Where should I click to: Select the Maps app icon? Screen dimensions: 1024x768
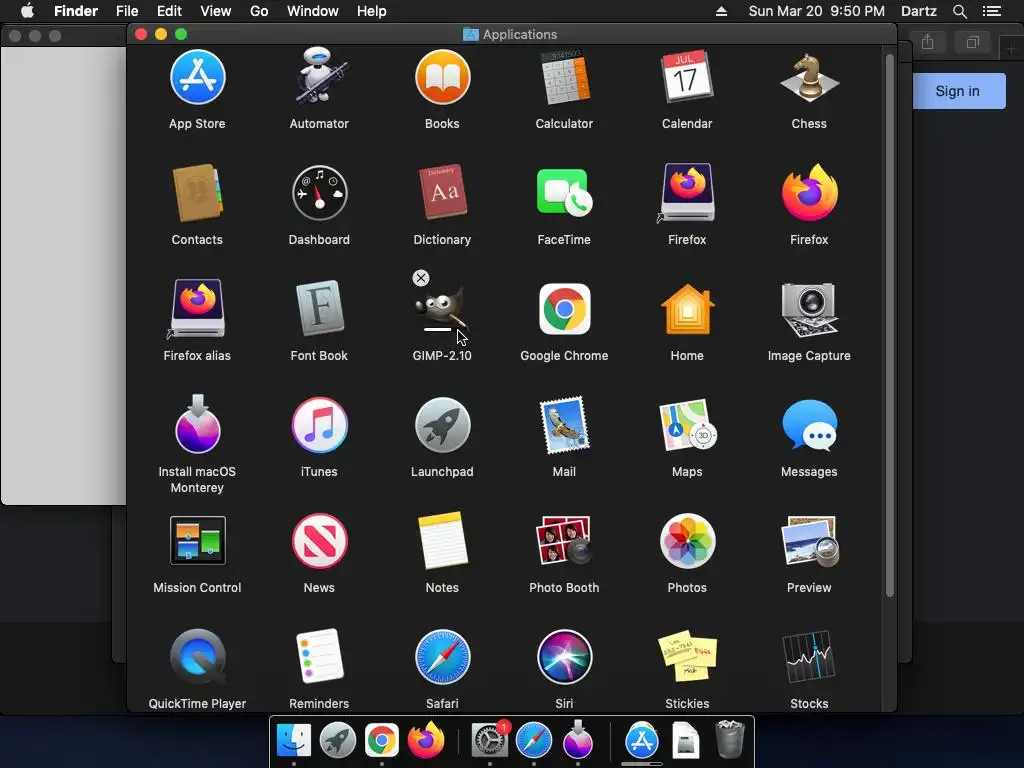click(687, 425)
